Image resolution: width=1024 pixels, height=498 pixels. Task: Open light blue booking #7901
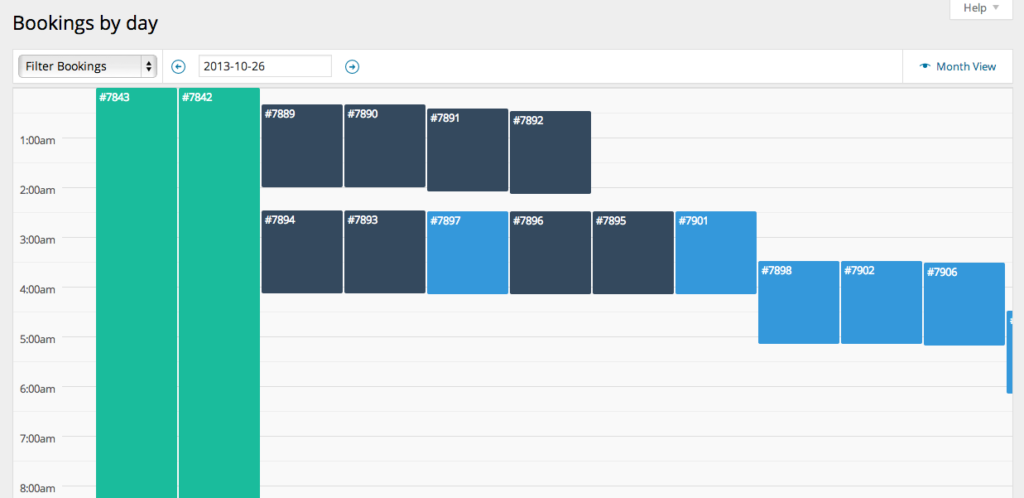pos(715,252)
